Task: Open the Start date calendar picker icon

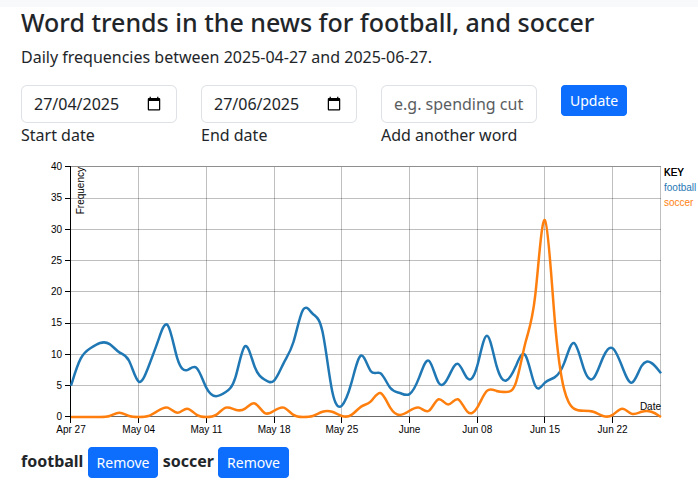Action: (x=154, y=104)
